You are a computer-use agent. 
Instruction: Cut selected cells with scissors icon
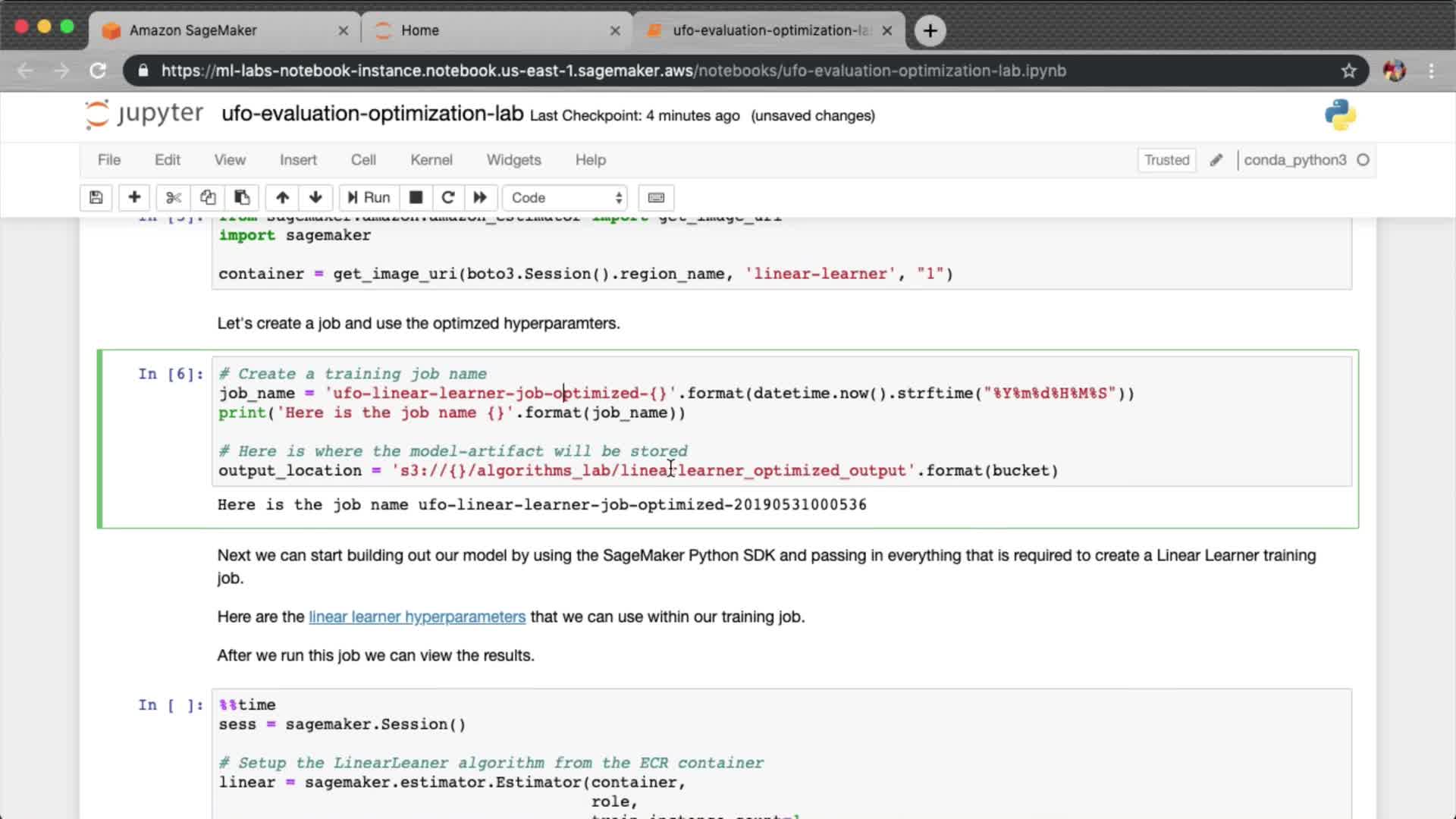point(174,198)
